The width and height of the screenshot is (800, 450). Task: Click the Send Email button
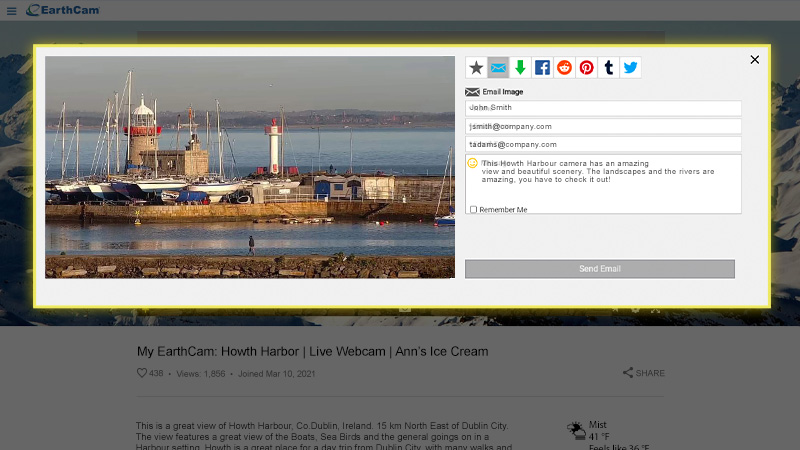600,269
